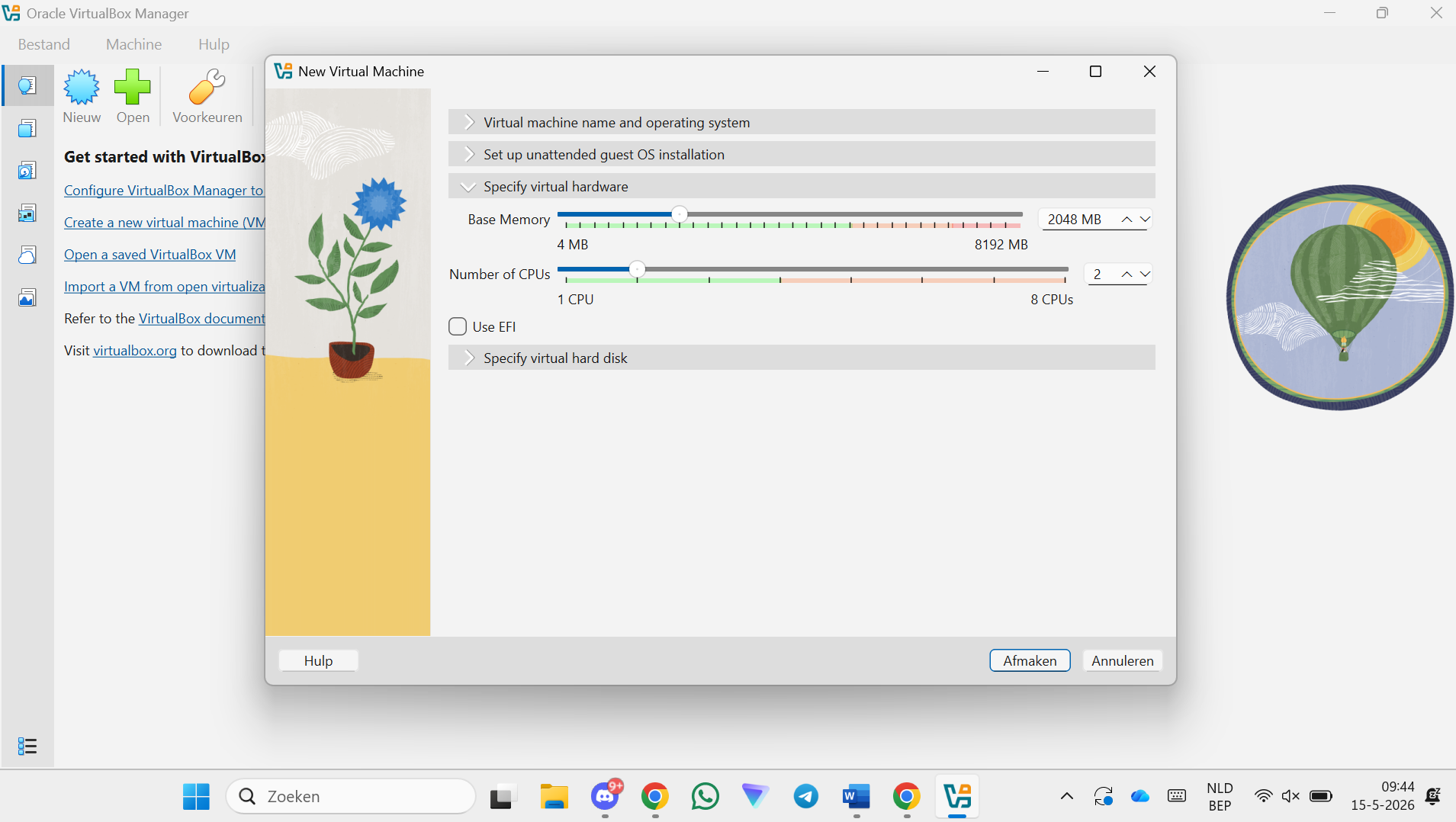The width and height of the screenshot is (1456, 822).
Task: Open Discord from the taskbar
Action: click(x=606, y=796)
